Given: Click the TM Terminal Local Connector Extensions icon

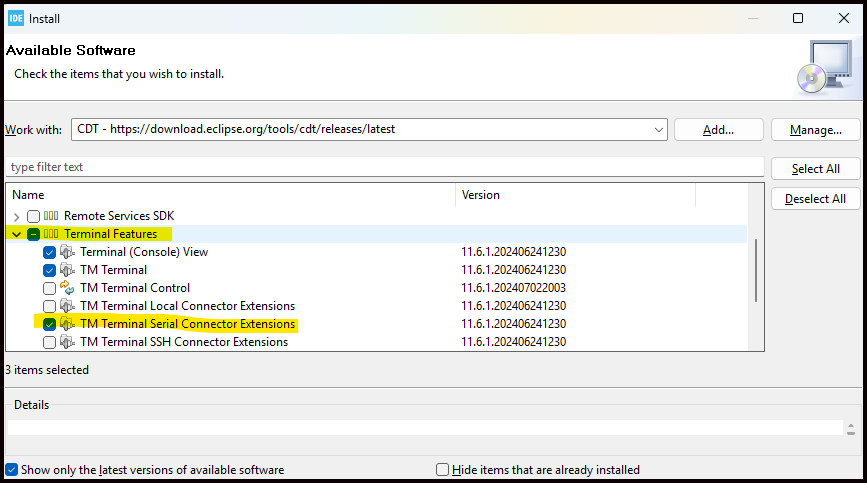Looking at the screenshot, I should 67,306.
